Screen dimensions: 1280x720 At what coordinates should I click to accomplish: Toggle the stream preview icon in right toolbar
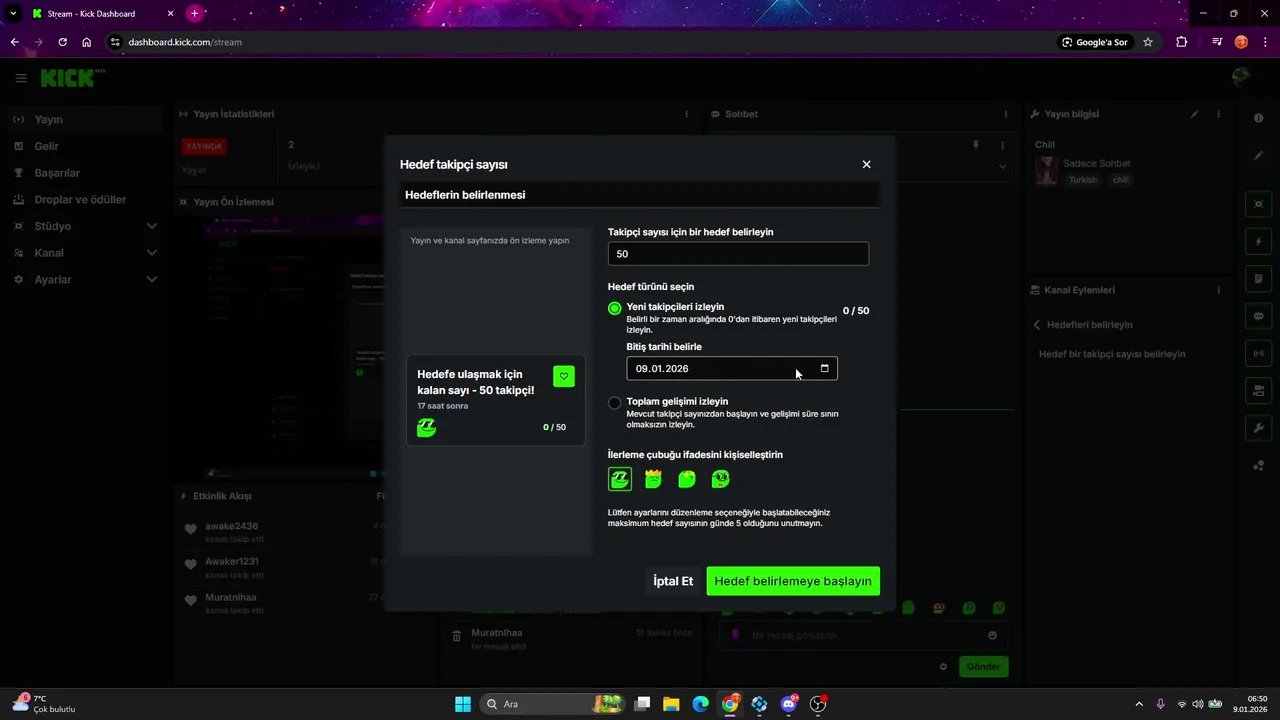pyautogui.click(x=1258, y=204)
